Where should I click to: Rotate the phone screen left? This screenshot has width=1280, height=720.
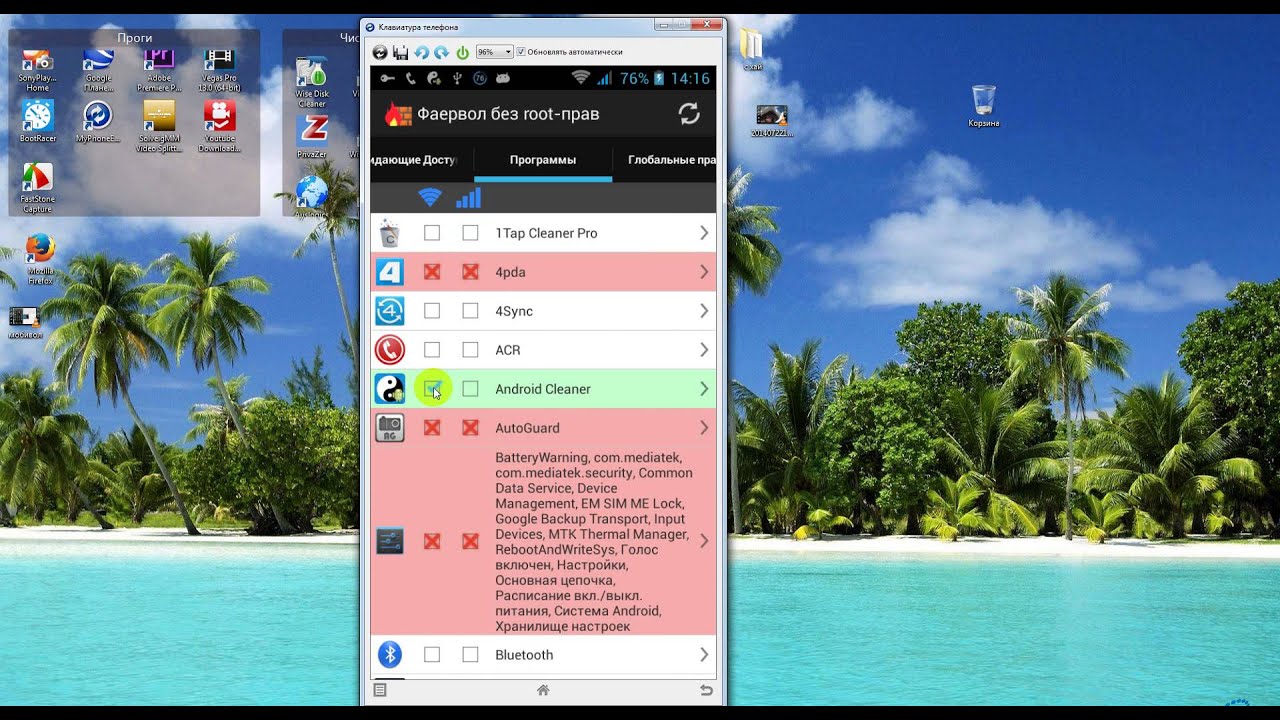click(421, 52)
